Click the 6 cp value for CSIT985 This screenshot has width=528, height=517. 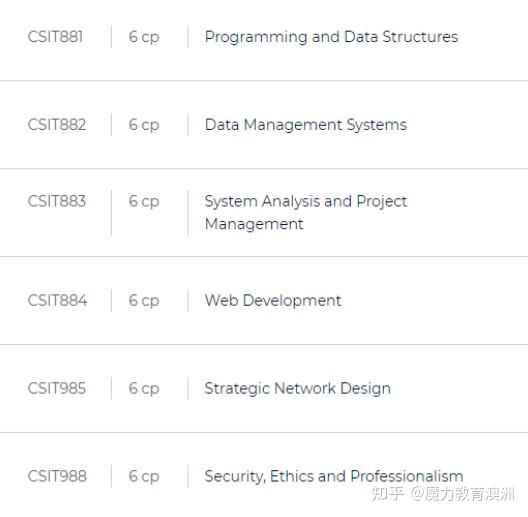144,388
